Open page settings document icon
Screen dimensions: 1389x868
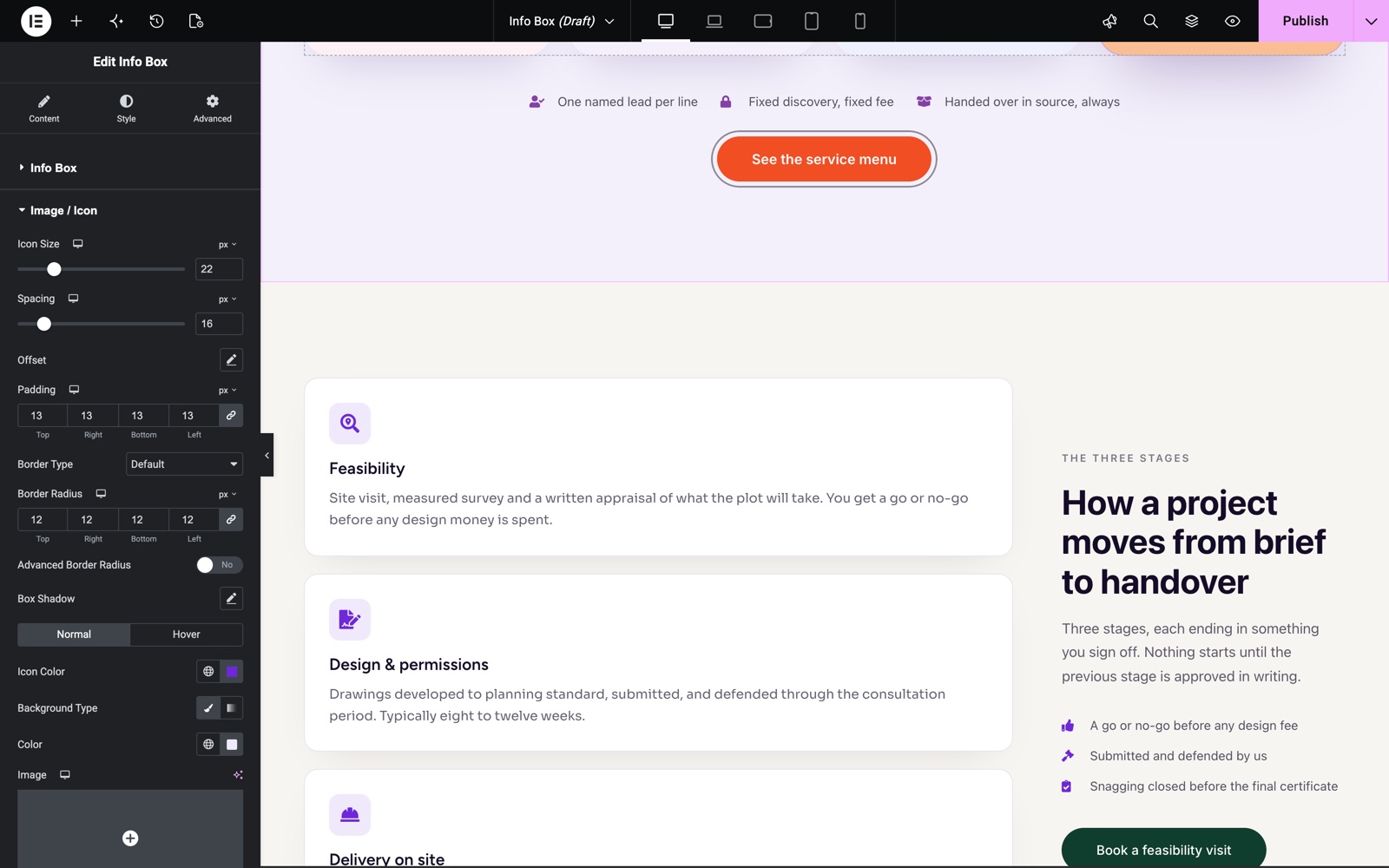pyautogui.click(x=196, y=21)
